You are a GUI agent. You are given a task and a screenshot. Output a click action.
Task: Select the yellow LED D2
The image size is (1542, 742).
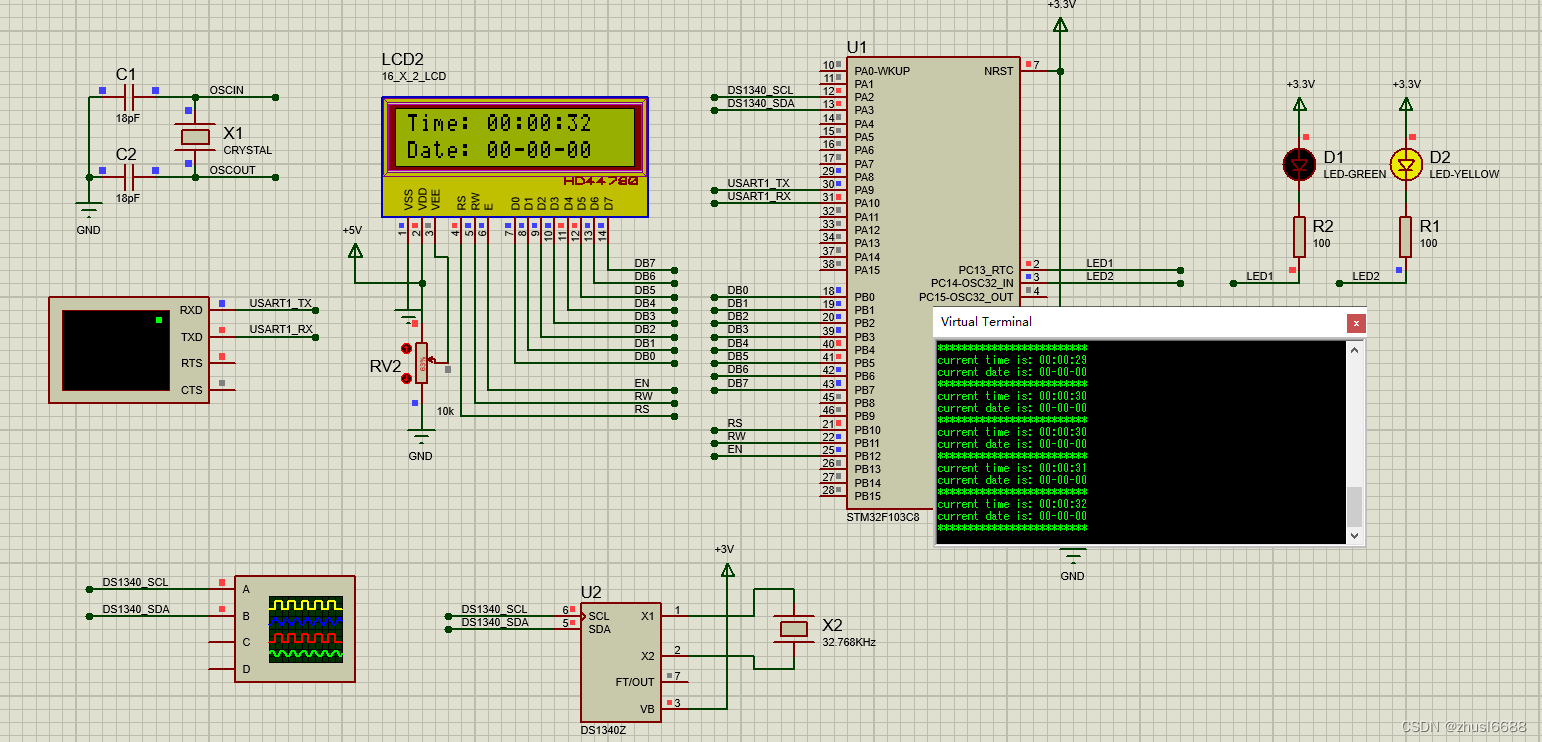(x=1405, y=164)
